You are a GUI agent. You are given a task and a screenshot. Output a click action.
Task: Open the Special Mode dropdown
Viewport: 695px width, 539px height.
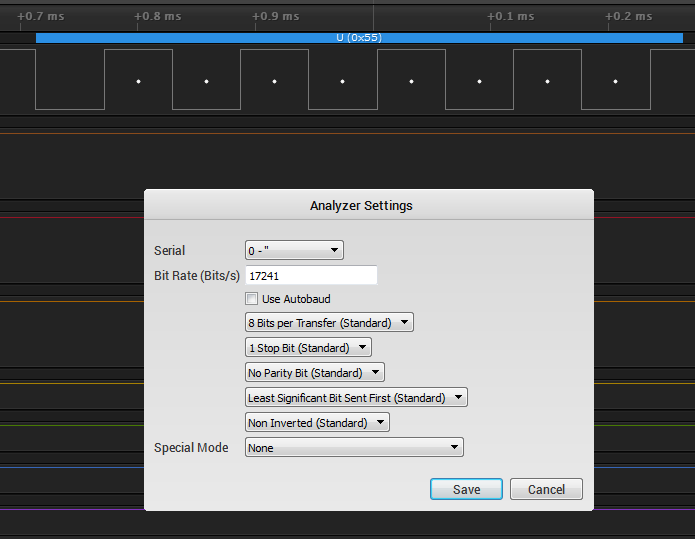point(354,447)
